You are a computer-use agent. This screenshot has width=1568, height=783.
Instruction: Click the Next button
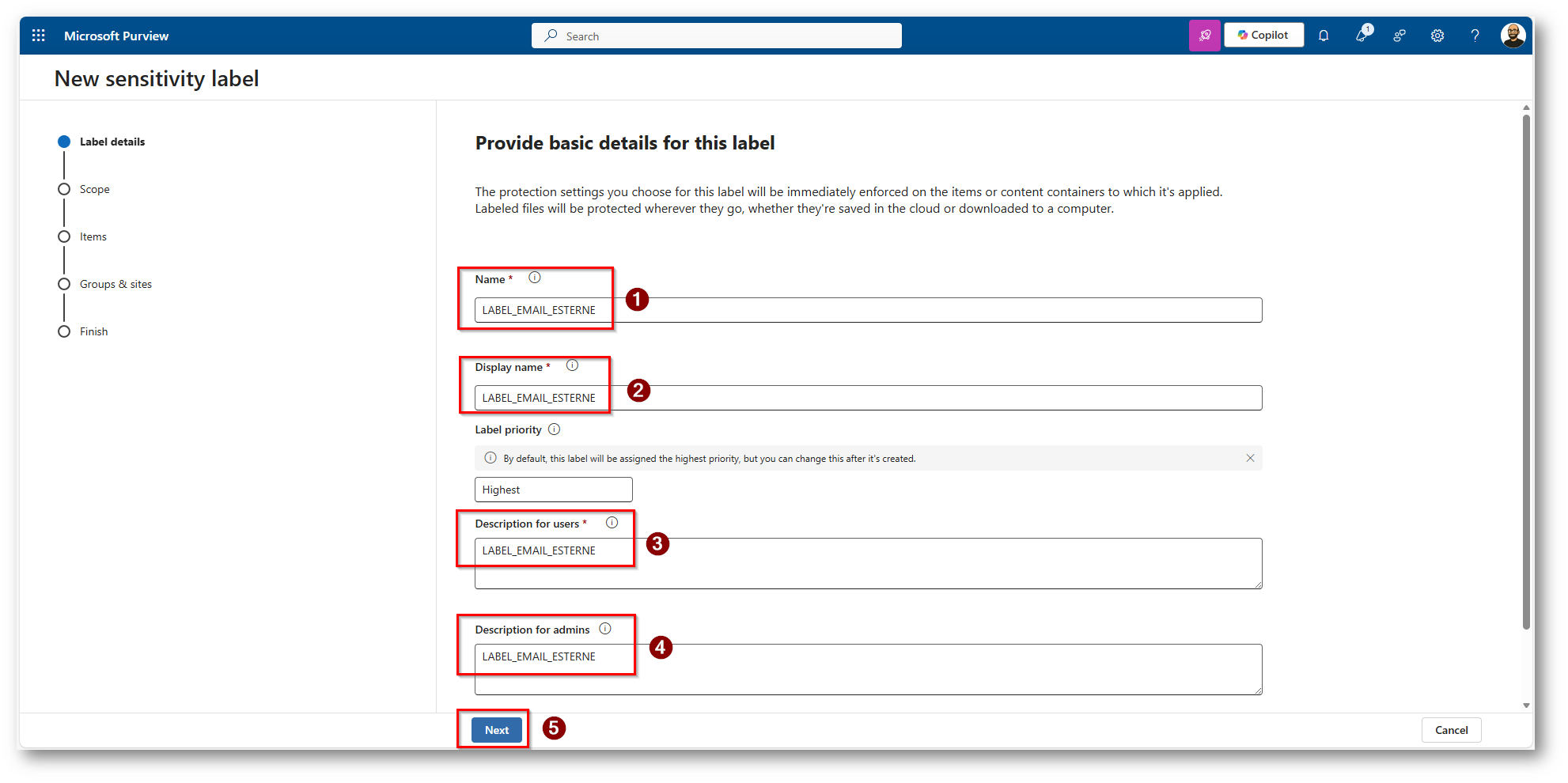pyautogui.click(x=497, y=730)
